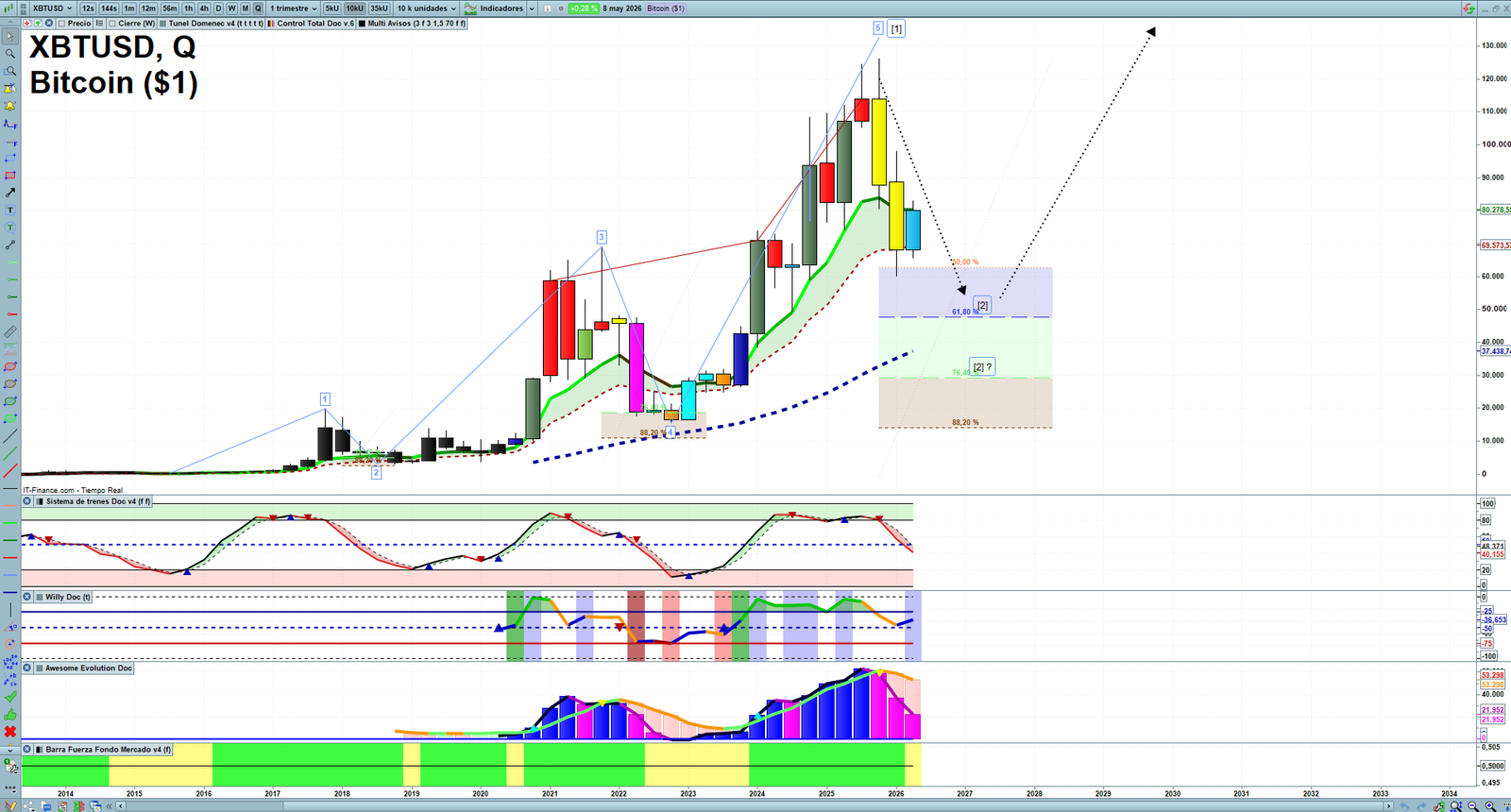The width and height of the screenshot is (1511, 812).
Task: Toggle the Cierre (W) checkbox
Action: 112,24
